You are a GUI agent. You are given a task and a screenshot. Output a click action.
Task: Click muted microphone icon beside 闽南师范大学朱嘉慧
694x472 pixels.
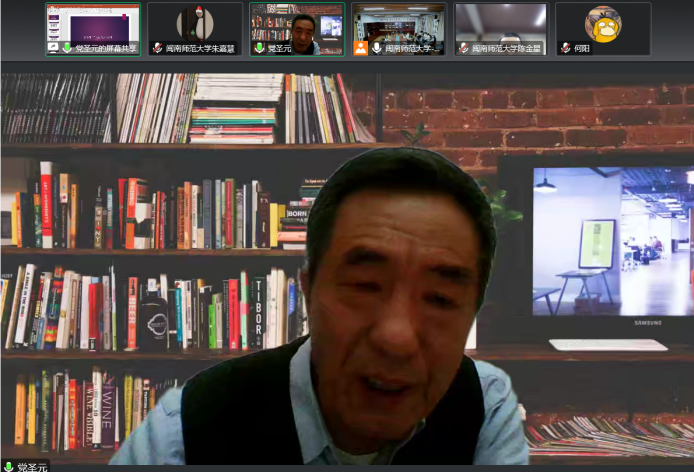click(157, 48)
